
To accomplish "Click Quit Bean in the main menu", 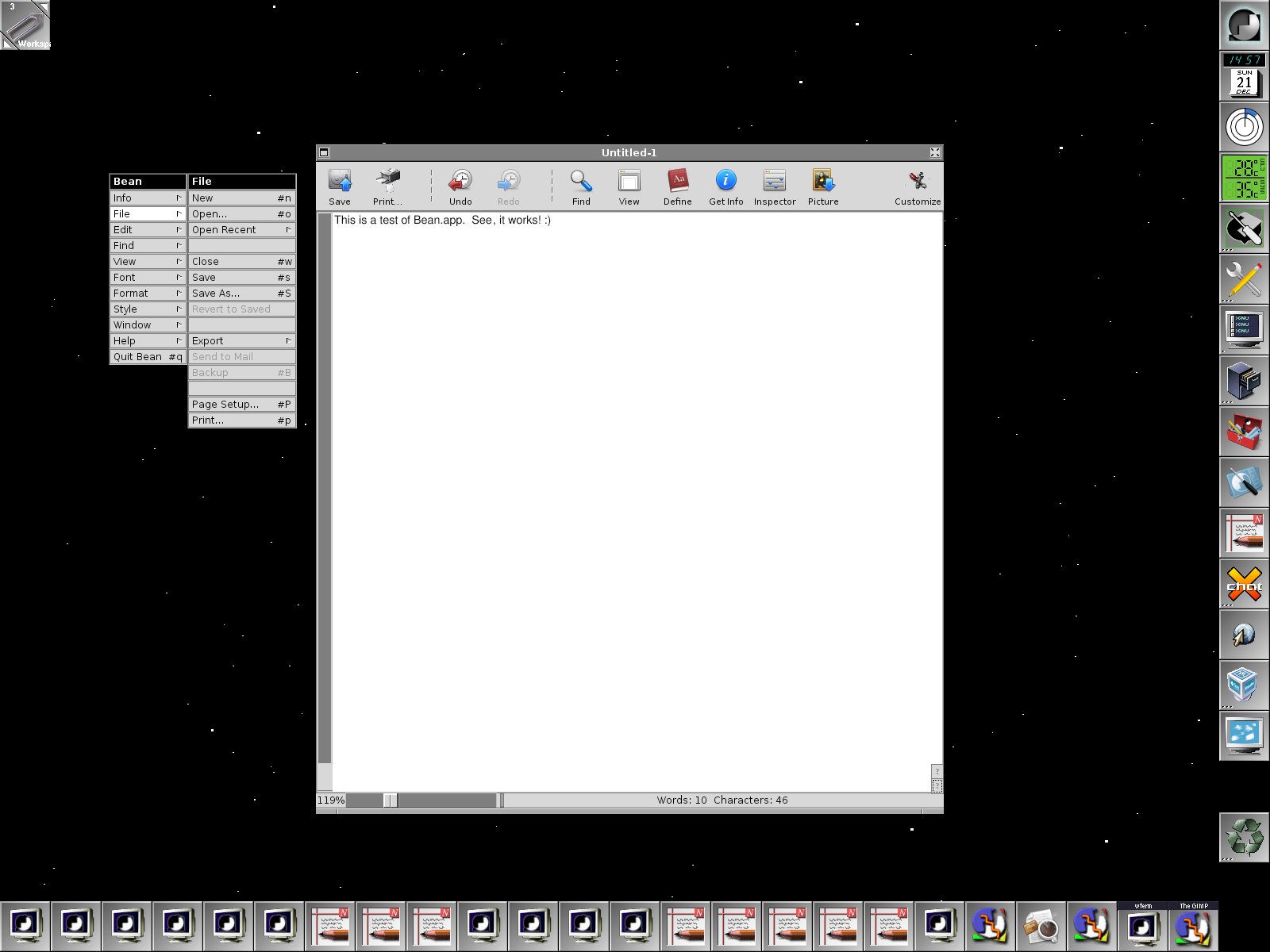I will coord(148,357).
